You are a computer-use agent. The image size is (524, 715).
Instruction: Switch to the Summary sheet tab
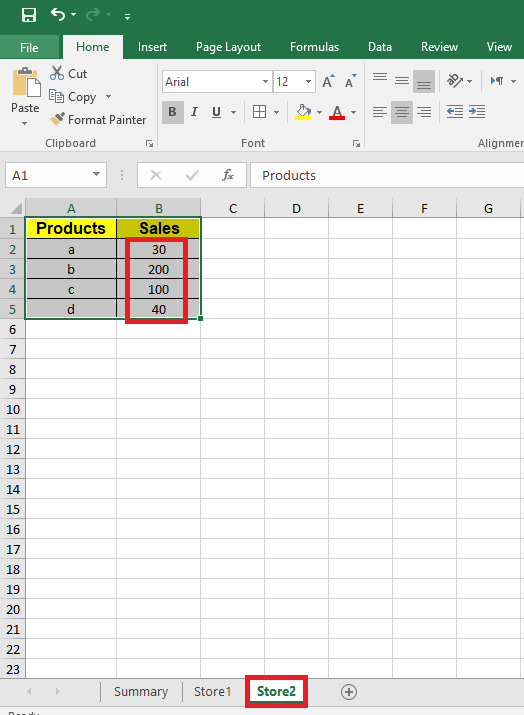click(x=141, y=692)
